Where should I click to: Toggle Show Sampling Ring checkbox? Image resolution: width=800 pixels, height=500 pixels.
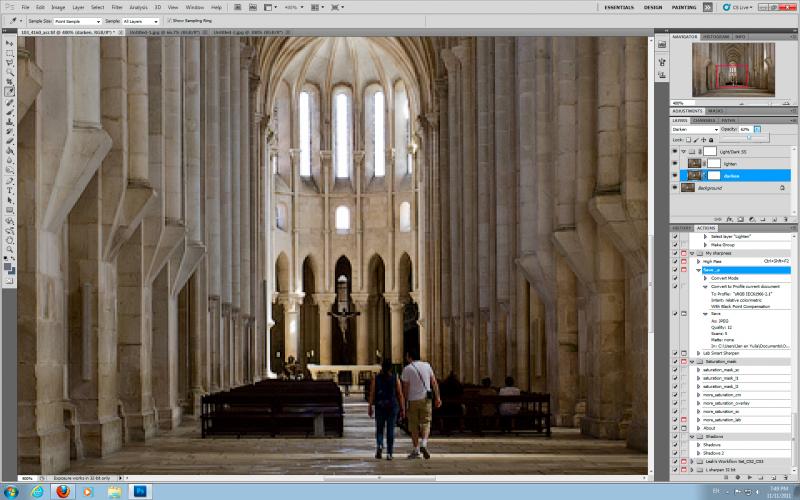[x=170, y=21]
